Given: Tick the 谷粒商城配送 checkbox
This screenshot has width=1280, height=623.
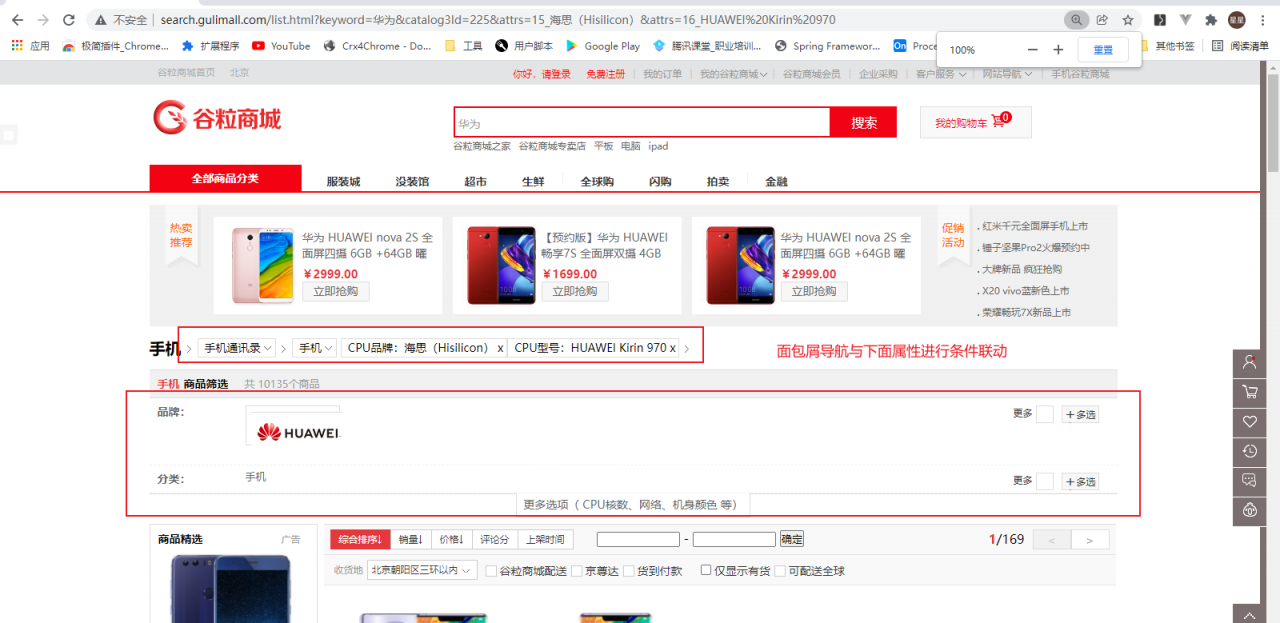Looking at the screenshot, I should pyautogui.click(x=491, y=571).
